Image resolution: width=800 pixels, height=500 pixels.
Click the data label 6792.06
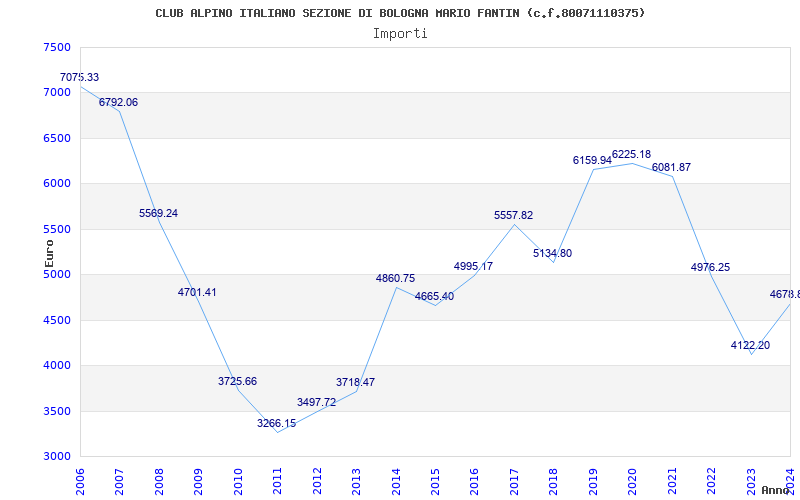[118, 103]
